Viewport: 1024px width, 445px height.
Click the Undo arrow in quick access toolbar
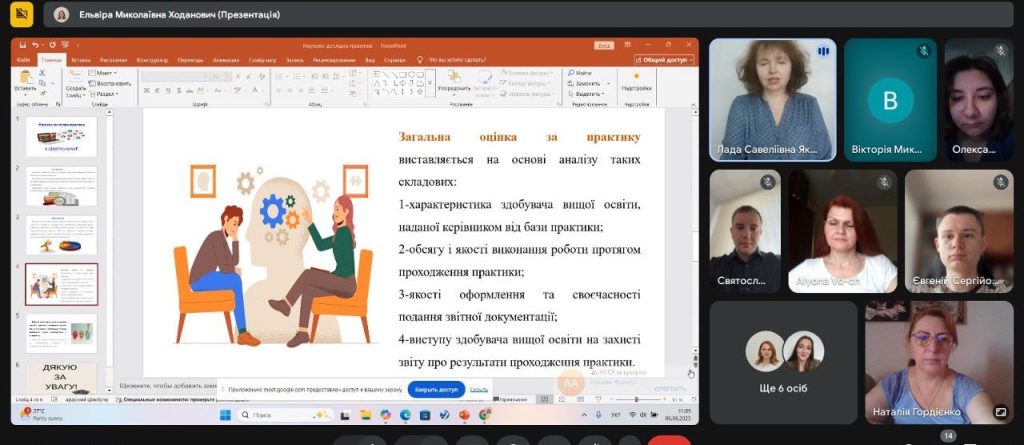coord(36,45)
